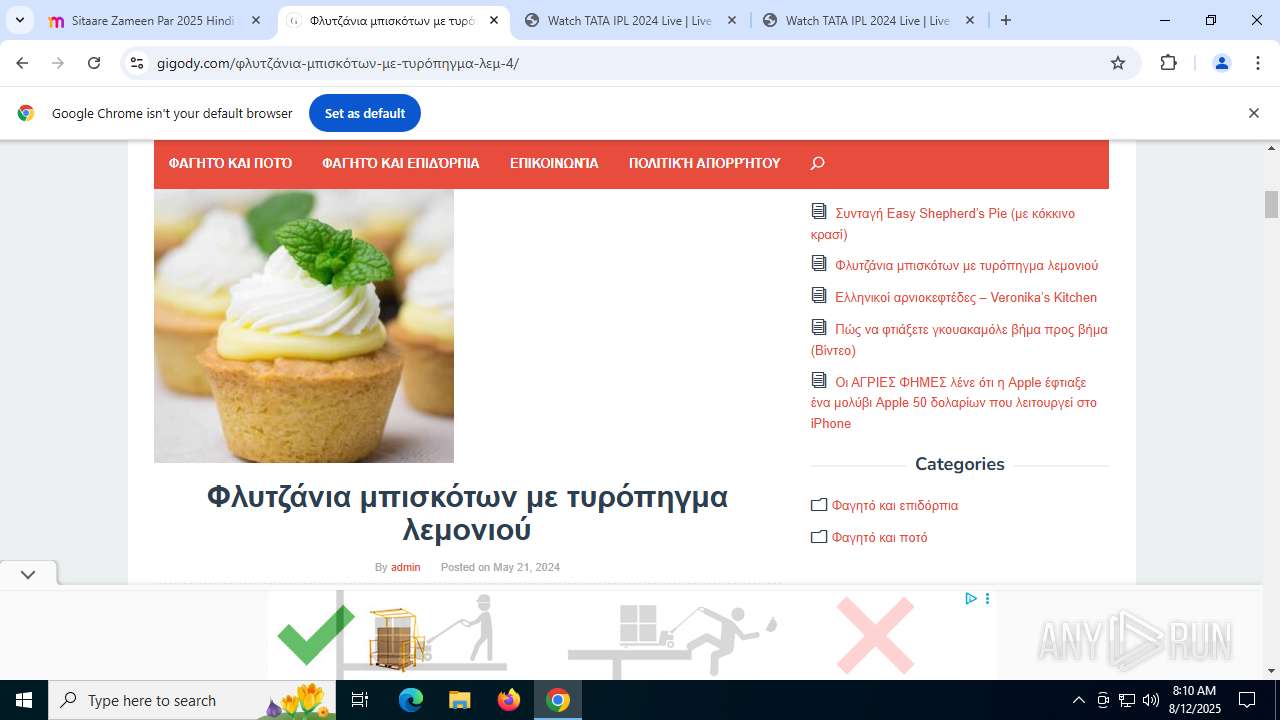
Task: Go back to previous page
Action: (22, 63)
